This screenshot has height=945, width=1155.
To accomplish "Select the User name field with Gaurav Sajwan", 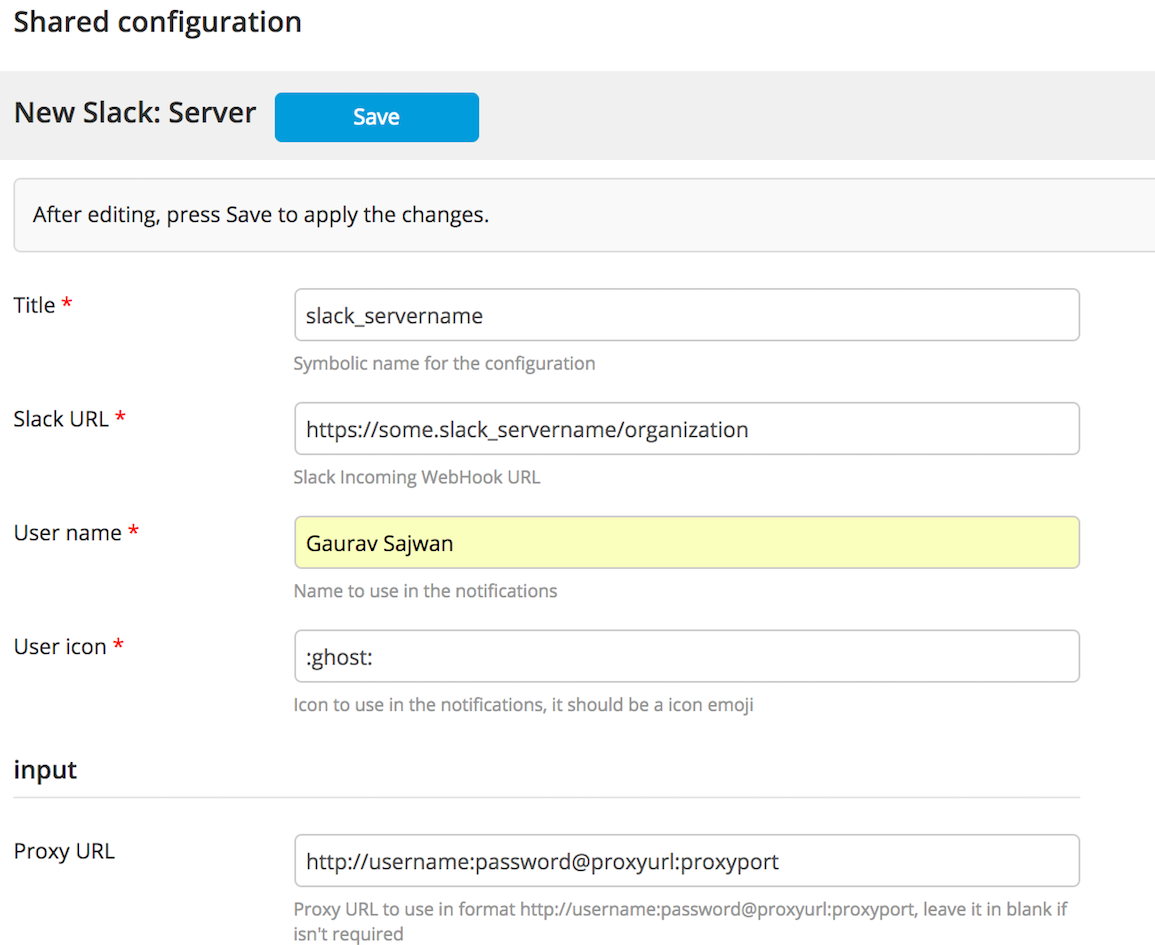I will [x=686, y=543].
